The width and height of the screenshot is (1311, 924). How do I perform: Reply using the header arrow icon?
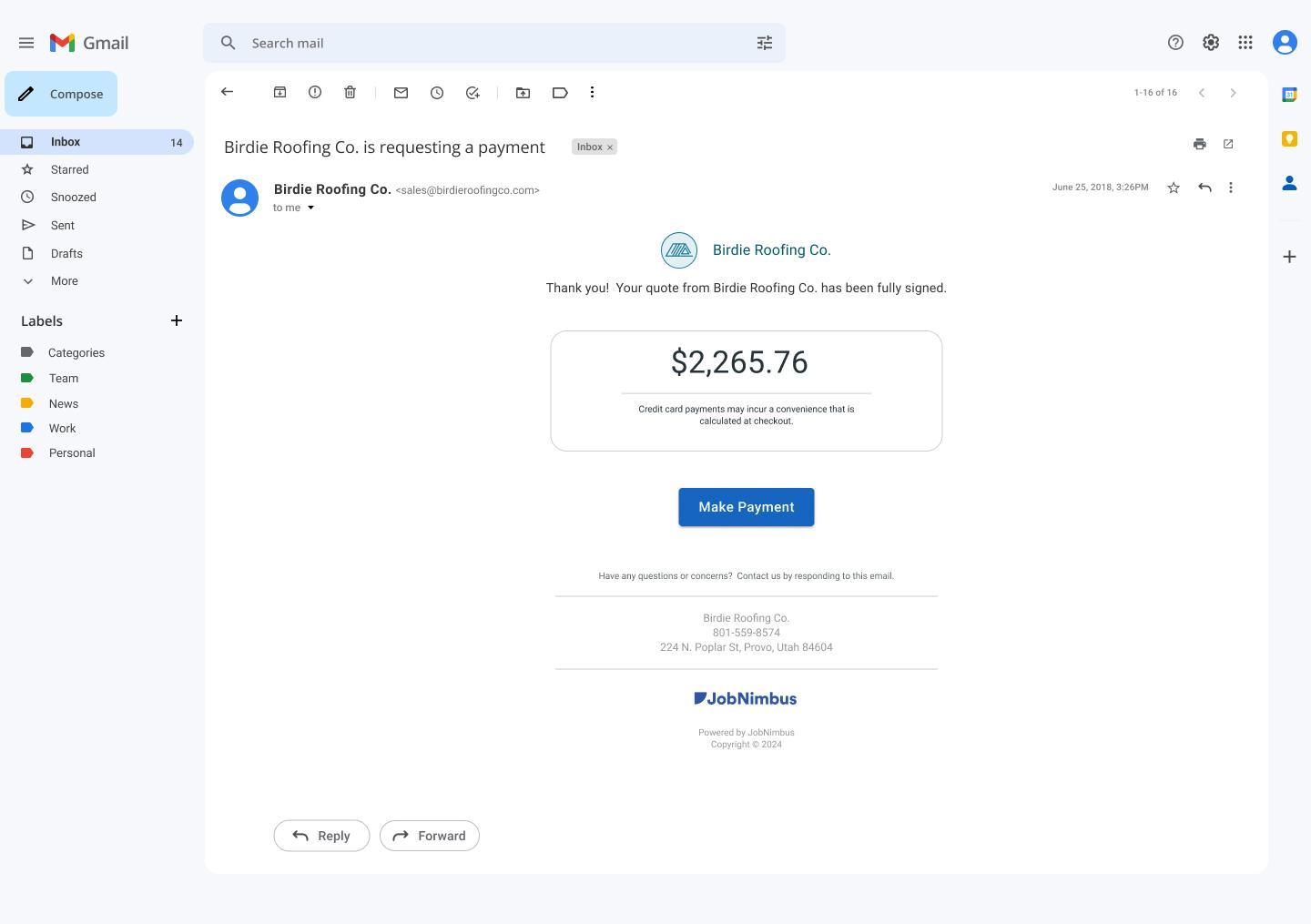(1204, 188)
